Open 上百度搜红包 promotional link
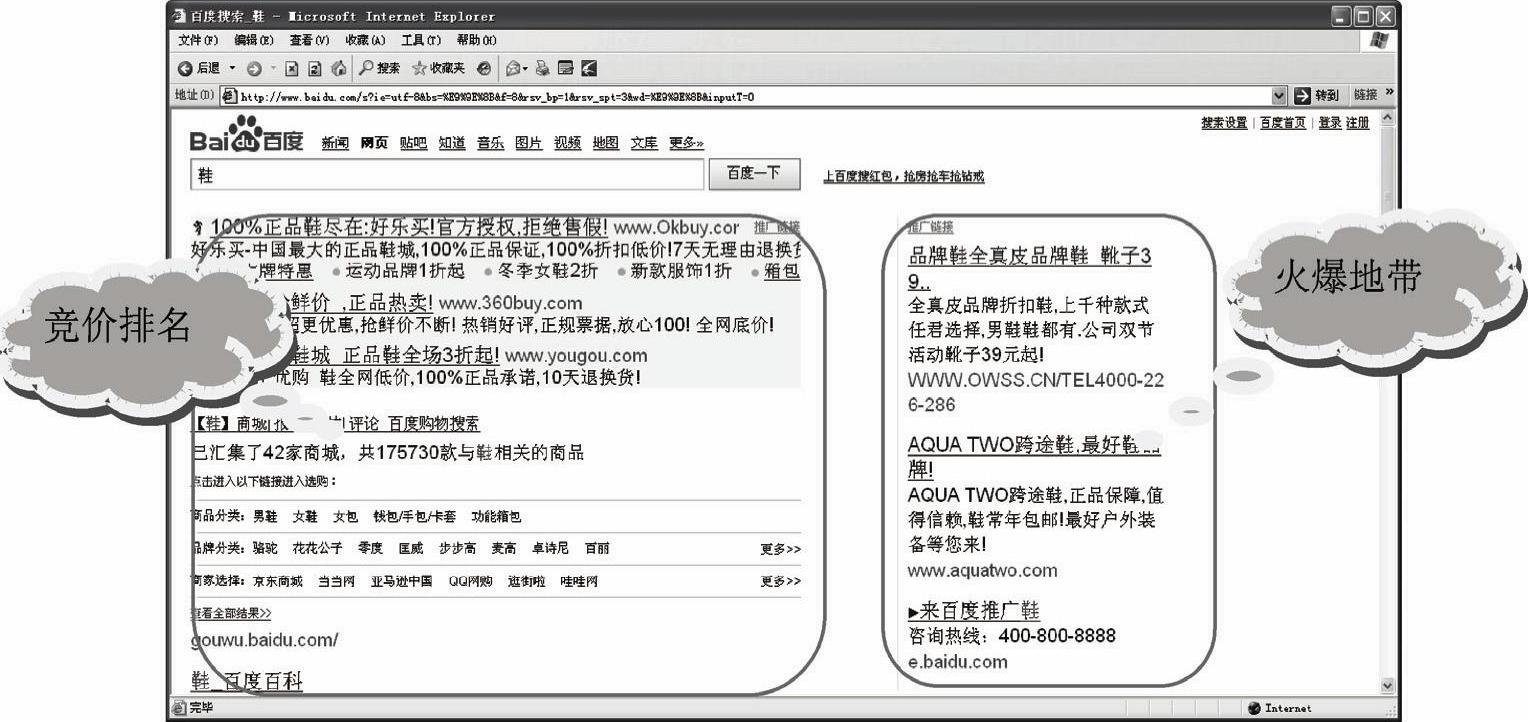Viewport: 1528px width, 722px height. click(x=904, y=176)
